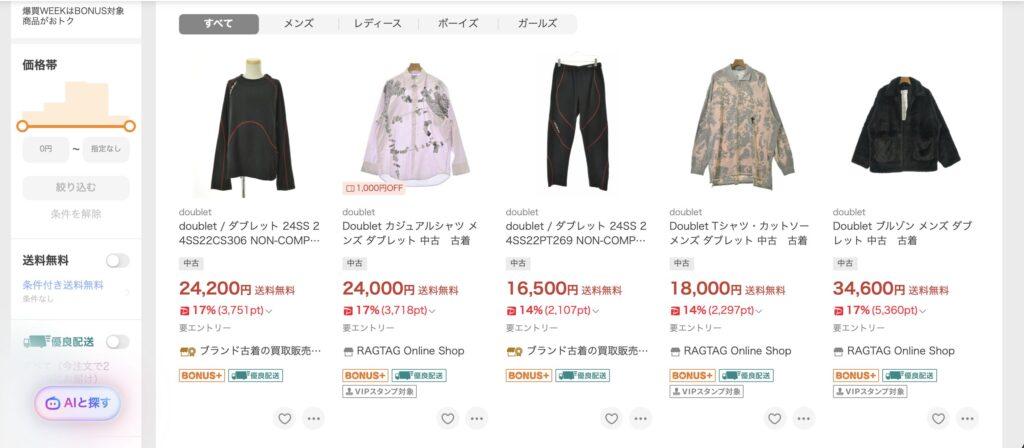Select the レディース category tab

click(x=378, y=24)
